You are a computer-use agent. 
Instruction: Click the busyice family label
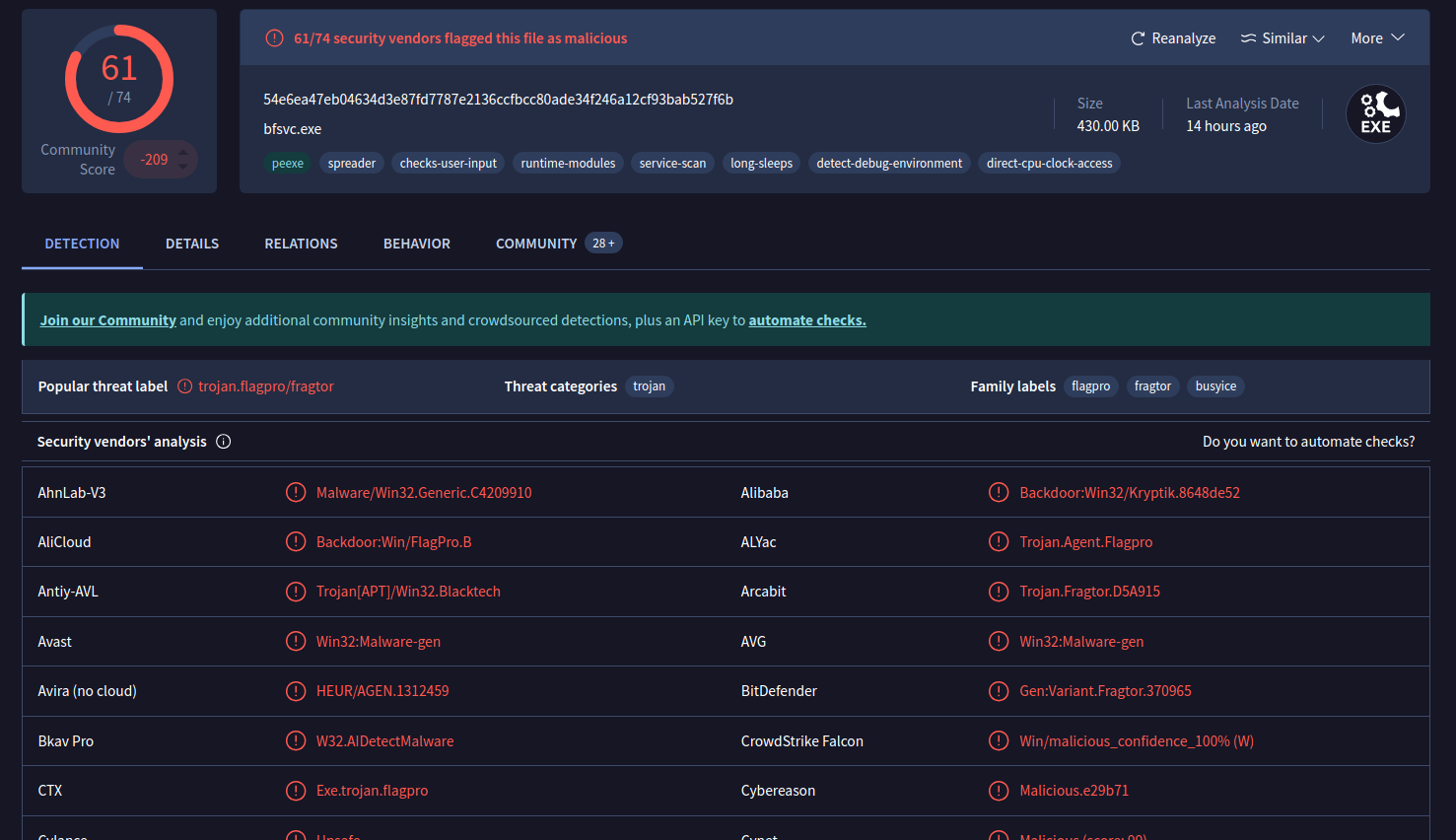click(1215, 386)
